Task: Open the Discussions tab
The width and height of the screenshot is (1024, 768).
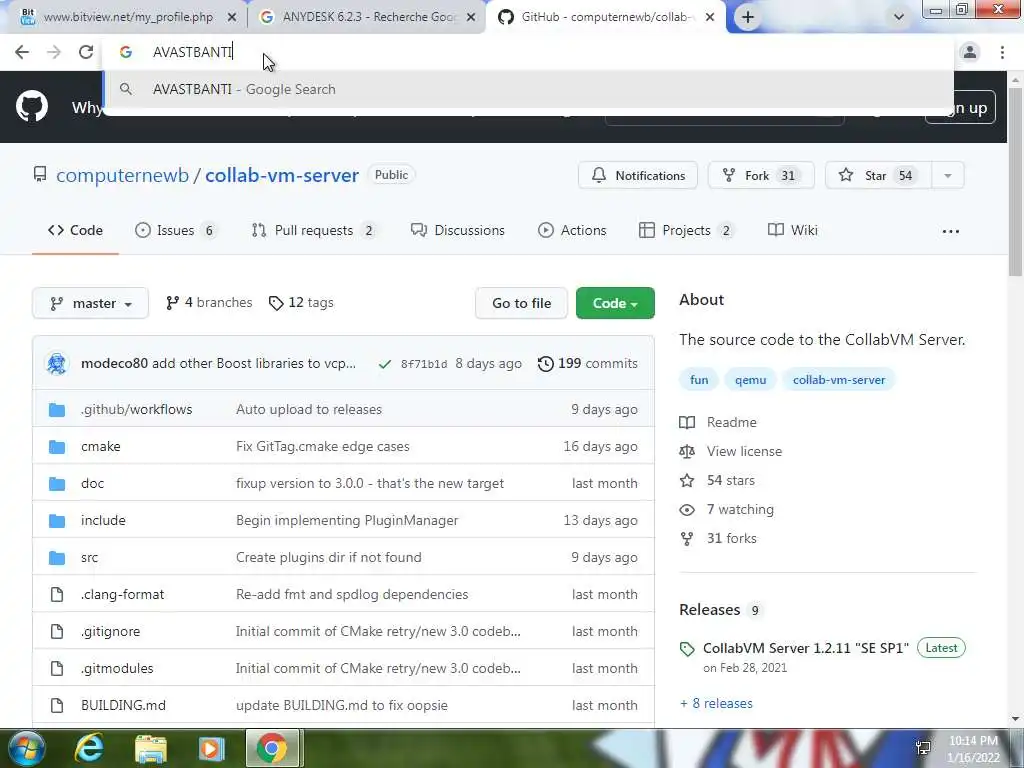Action: pyautogui.click(x=458, y=231)
